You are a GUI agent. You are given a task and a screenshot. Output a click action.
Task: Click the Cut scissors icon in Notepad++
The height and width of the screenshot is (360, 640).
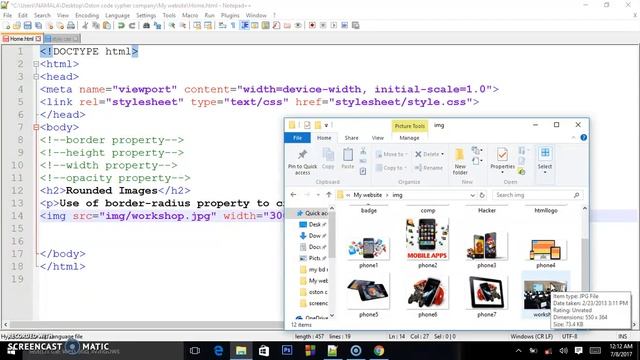pyautogui.click(x=85, y=25)
